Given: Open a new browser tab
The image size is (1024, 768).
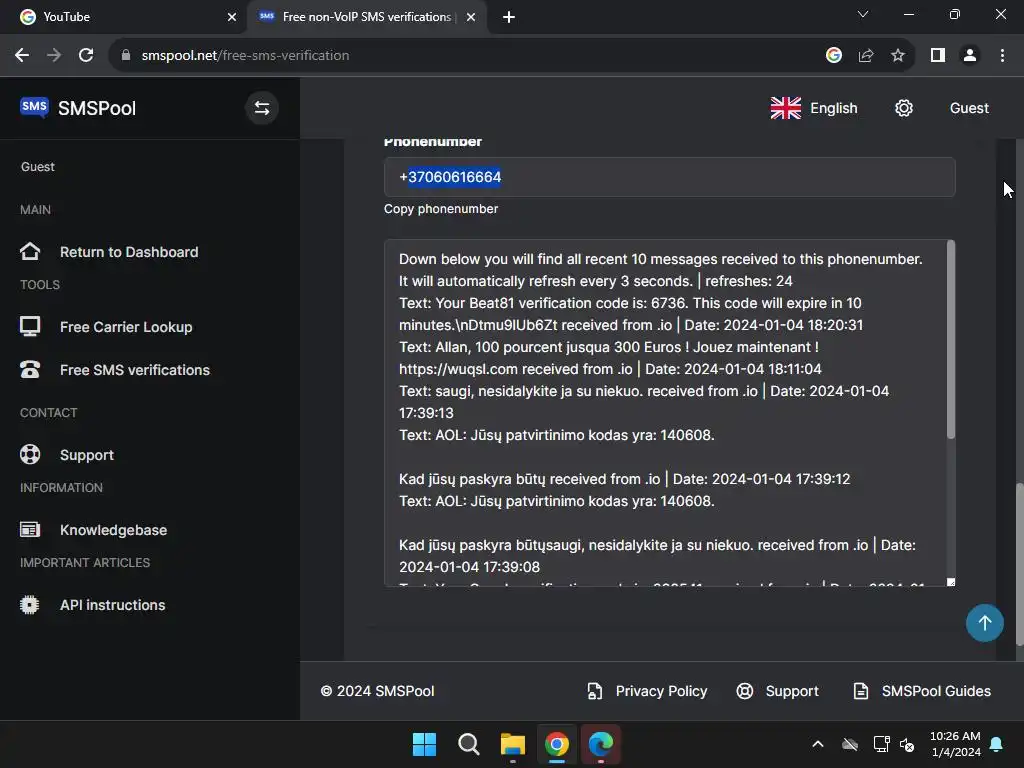Looking at the screenshot, I should (x=509, y=17).
